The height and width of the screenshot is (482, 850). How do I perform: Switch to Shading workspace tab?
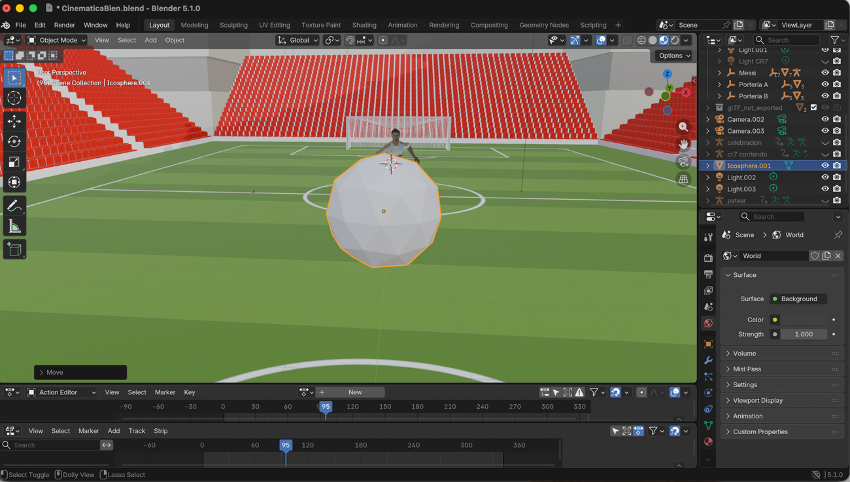[x=364, y=25]
